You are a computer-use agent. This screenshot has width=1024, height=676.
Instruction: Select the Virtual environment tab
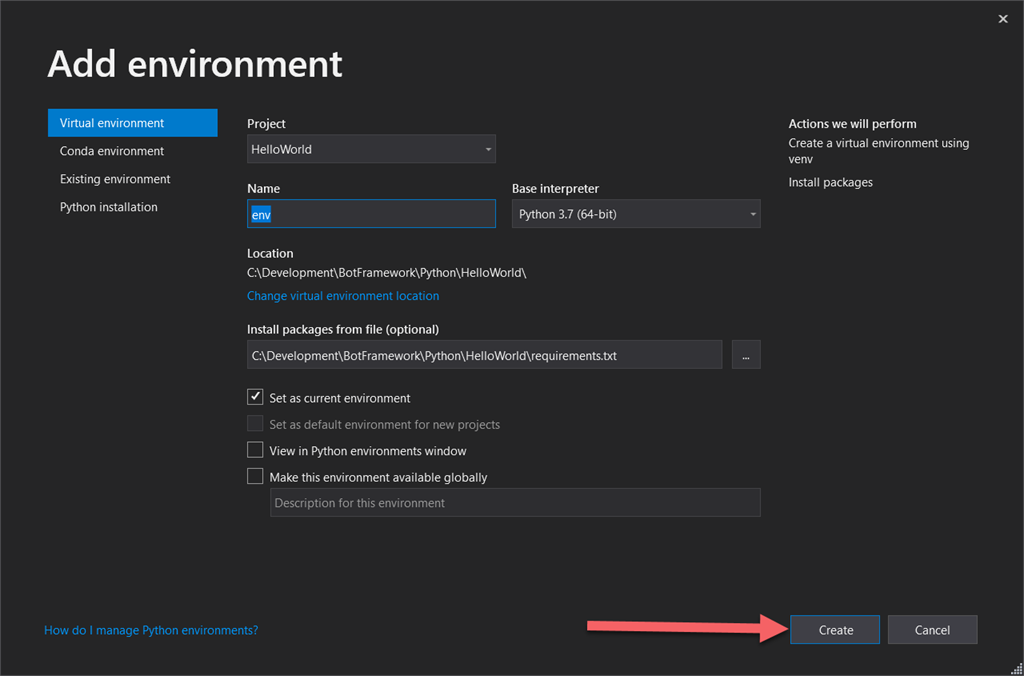[133, 123]
